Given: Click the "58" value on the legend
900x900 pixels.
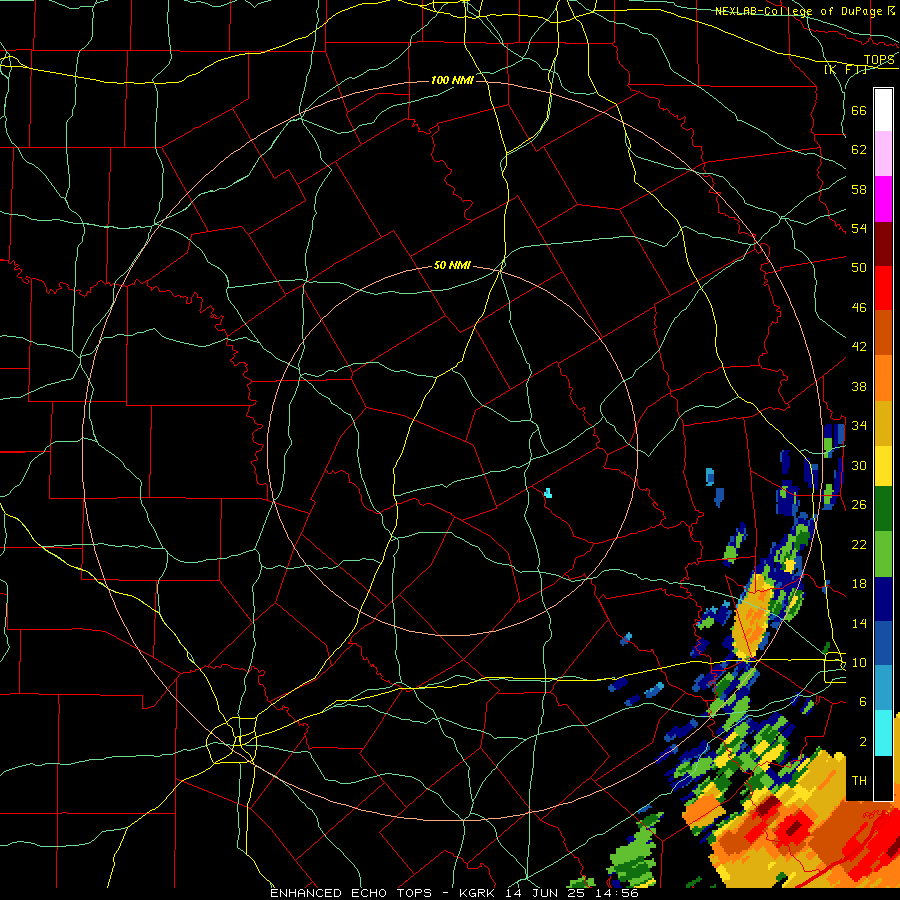Looking at the screenshot, I should pyautogui.click(x=859, y=189).
